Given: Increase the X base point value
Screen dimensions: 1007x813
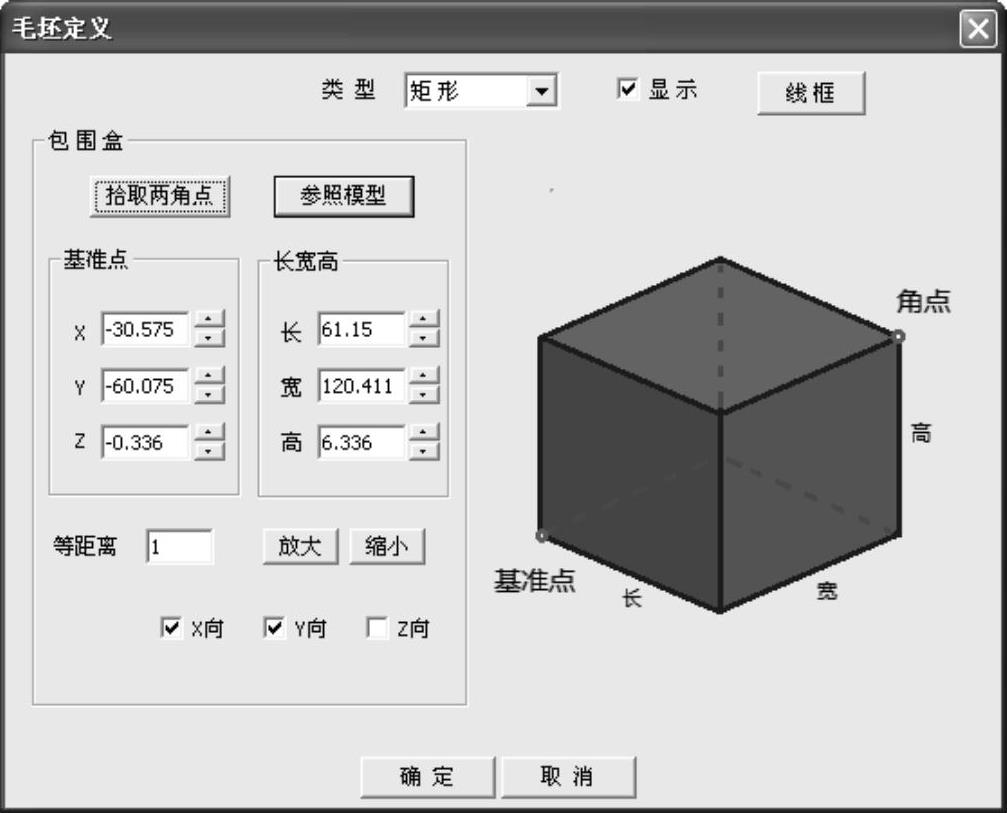Looking at the screenshot, I should [x=209, y=320].
